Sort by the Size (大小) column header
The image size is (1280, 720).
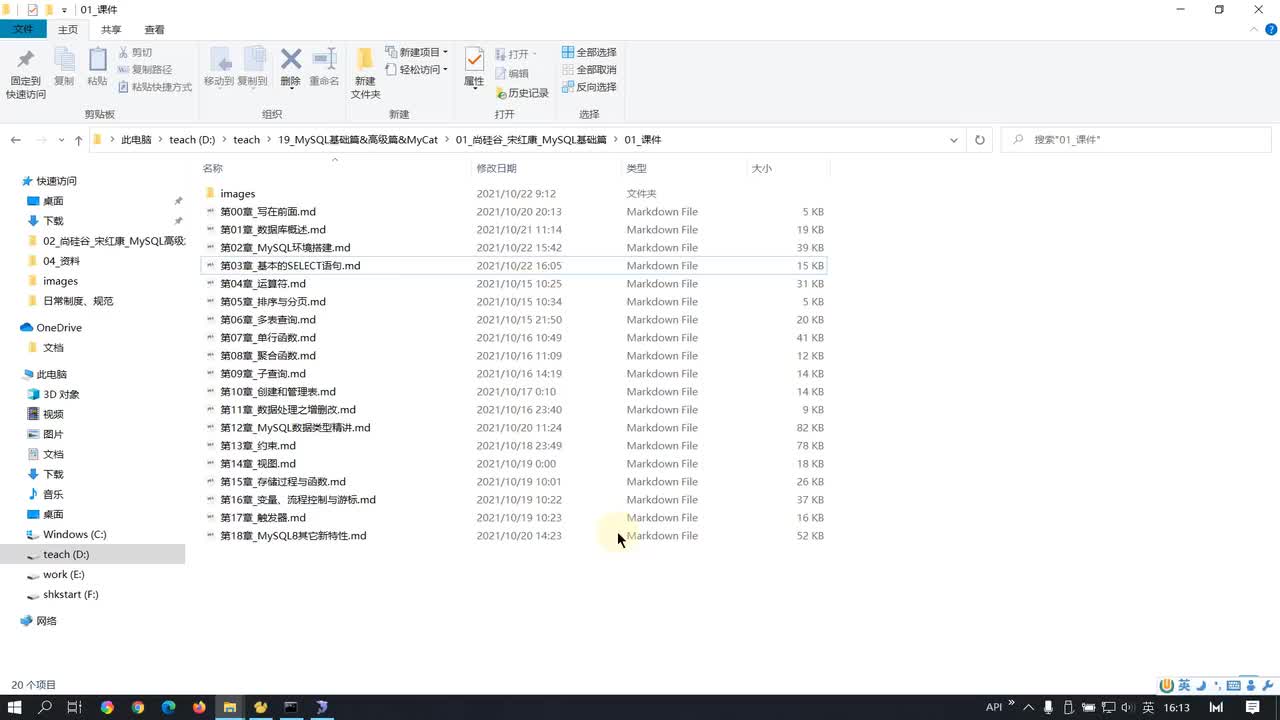pos(788,168)
